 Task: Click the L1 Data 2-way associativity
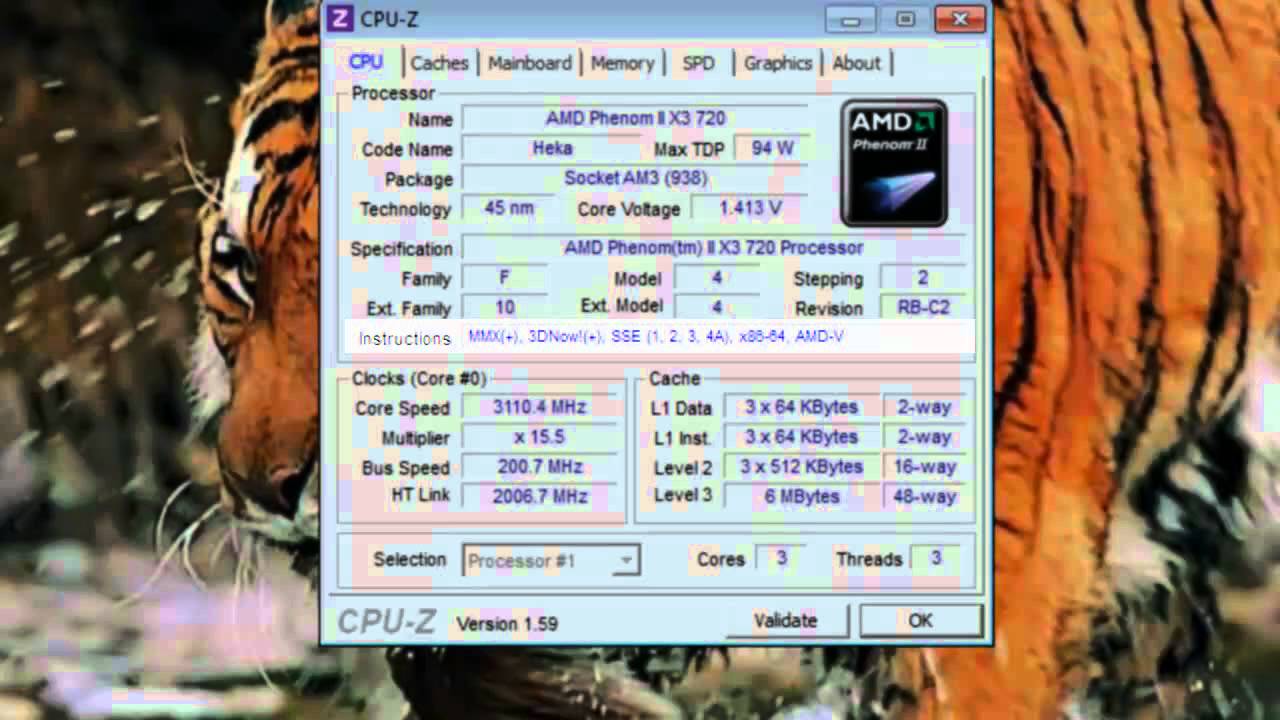point(925,407)
